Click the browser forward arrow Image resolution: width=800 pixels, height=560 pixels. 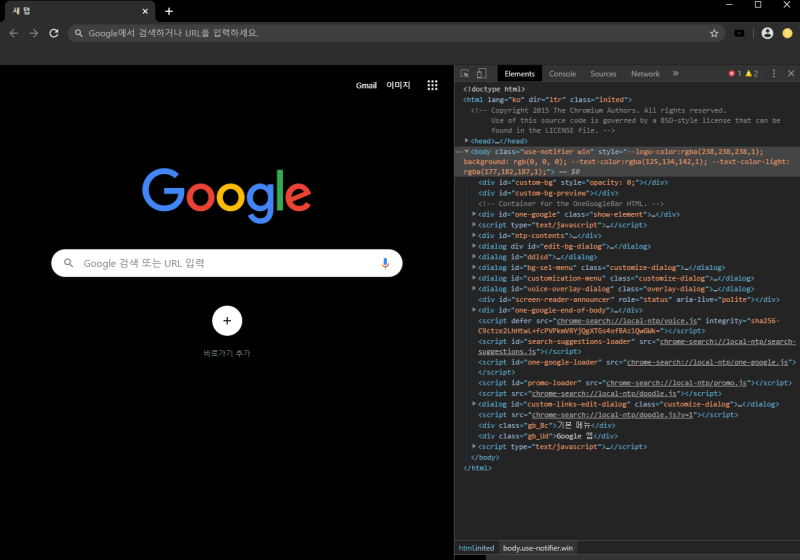click(x=34, y=33)
